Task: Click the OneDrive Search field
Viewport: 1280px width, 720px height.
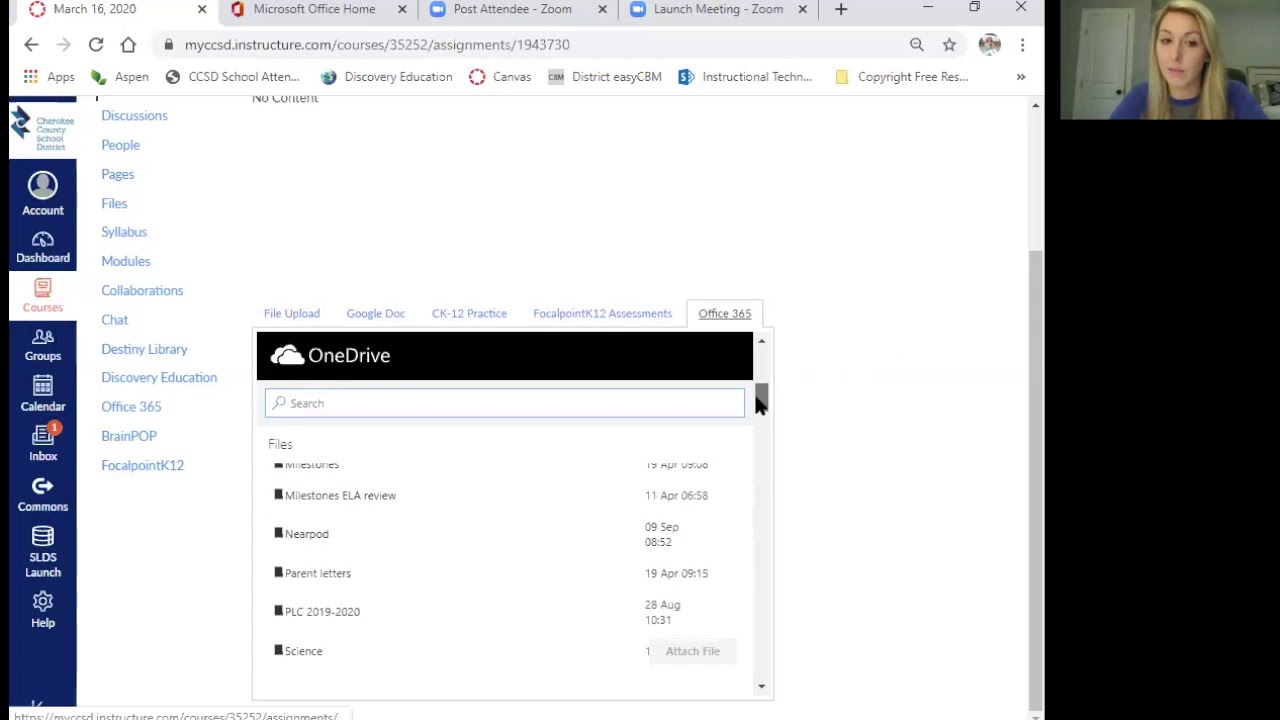Action: point(505,403)
